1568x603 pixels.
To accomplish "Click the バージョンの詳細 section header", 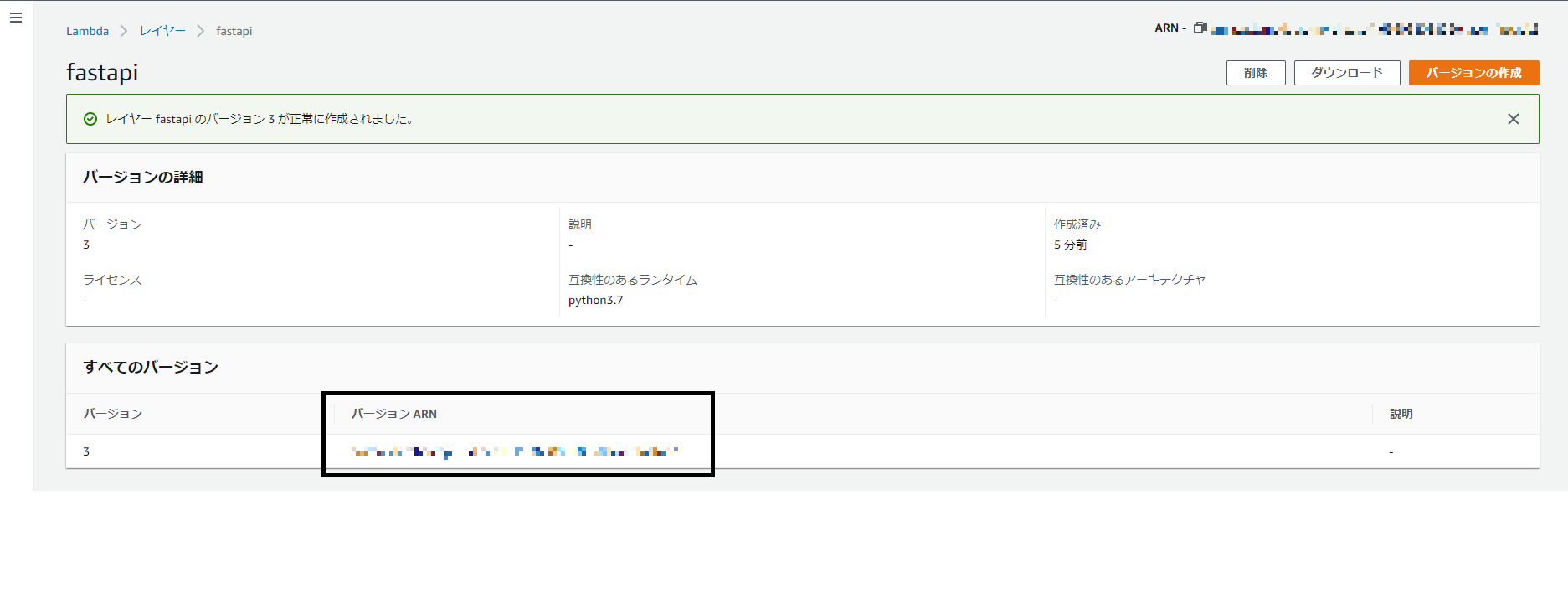I will [x=143, y=177].
